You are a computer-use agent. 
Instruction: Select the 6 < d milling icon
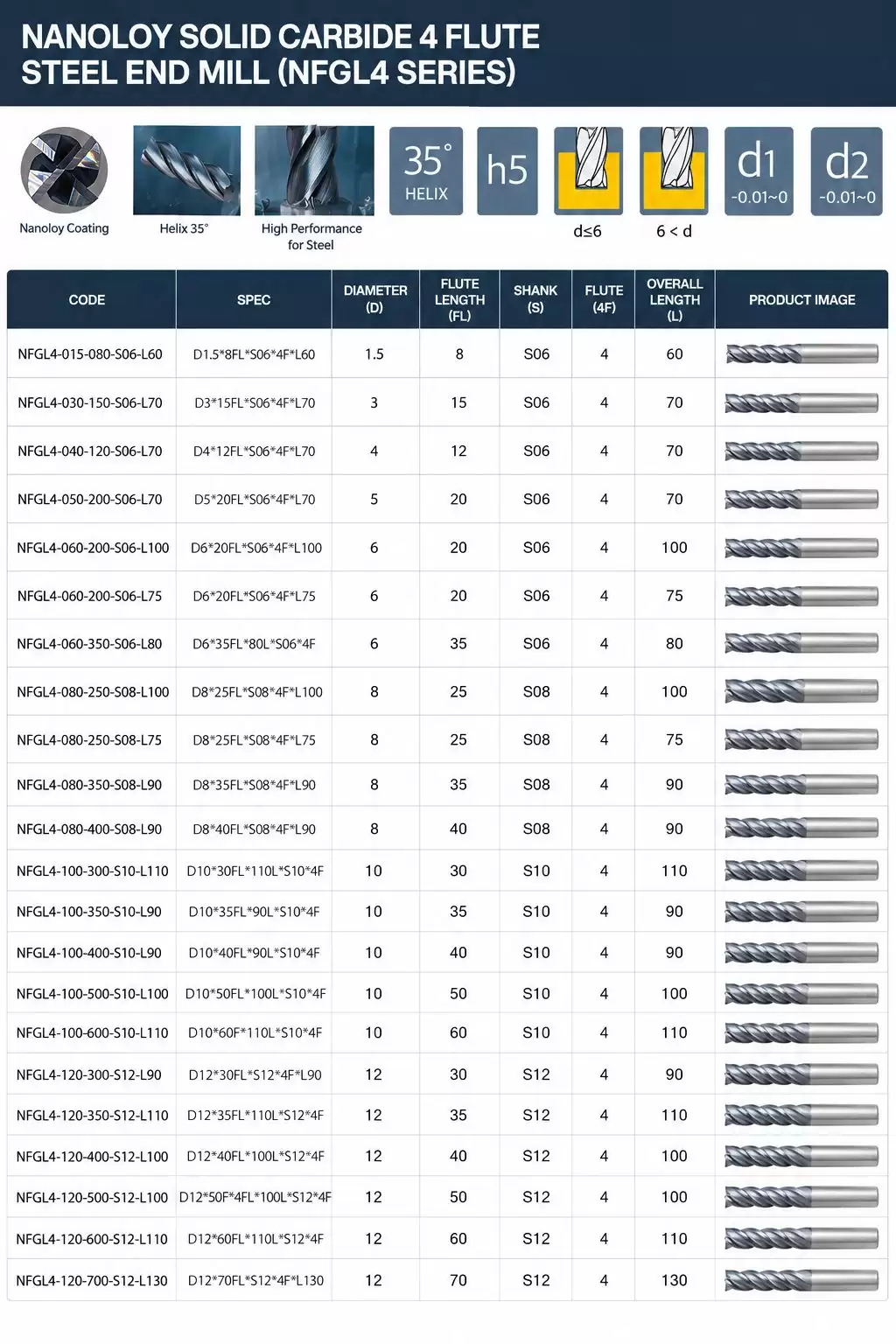pos(674,171)
